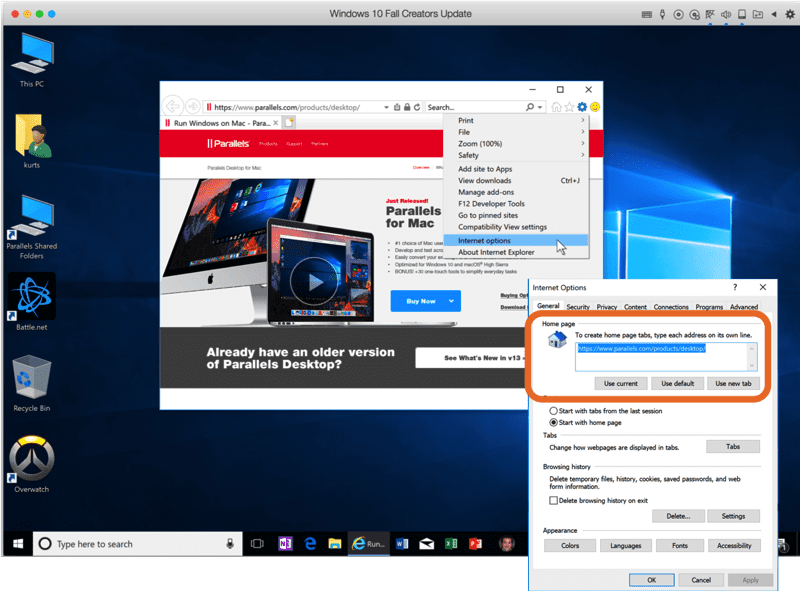The width and height of the screenshot is (800, 591).
Task: Select Internet options in the menu
Action: pos(516,240)
